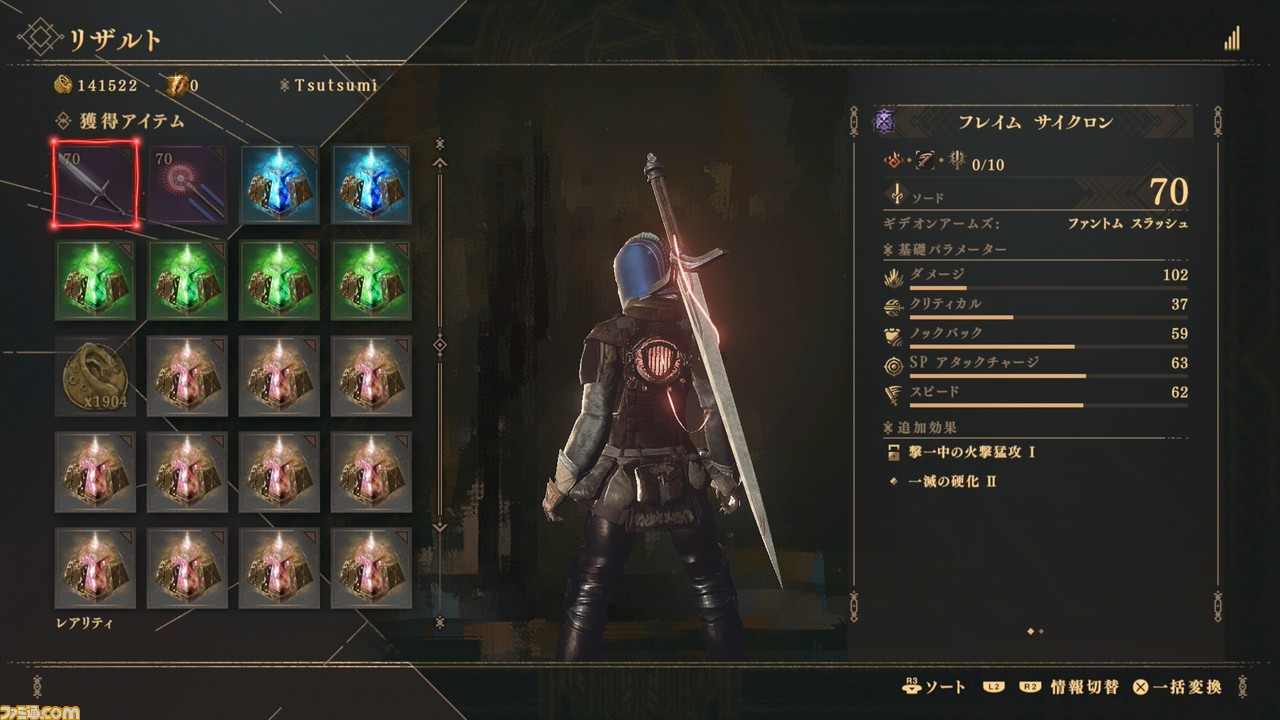Click the リザルト header title
The height and width of the screenshot is (720, 1280).
115,40
